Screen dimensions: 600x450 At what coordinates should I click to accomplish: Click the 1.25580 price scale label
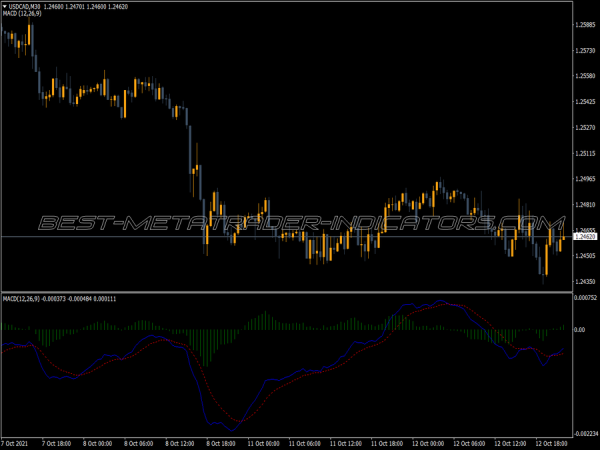(585, 76)
